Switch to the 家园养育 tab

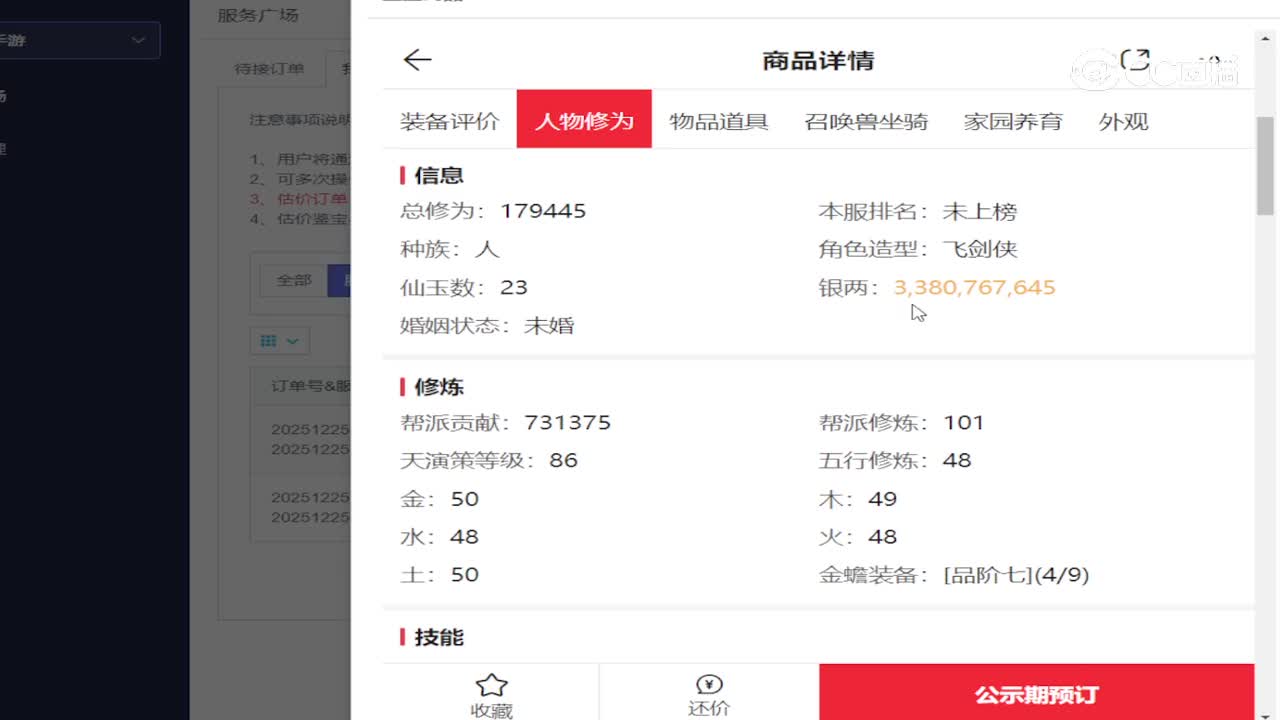[x=1013, y=121]
